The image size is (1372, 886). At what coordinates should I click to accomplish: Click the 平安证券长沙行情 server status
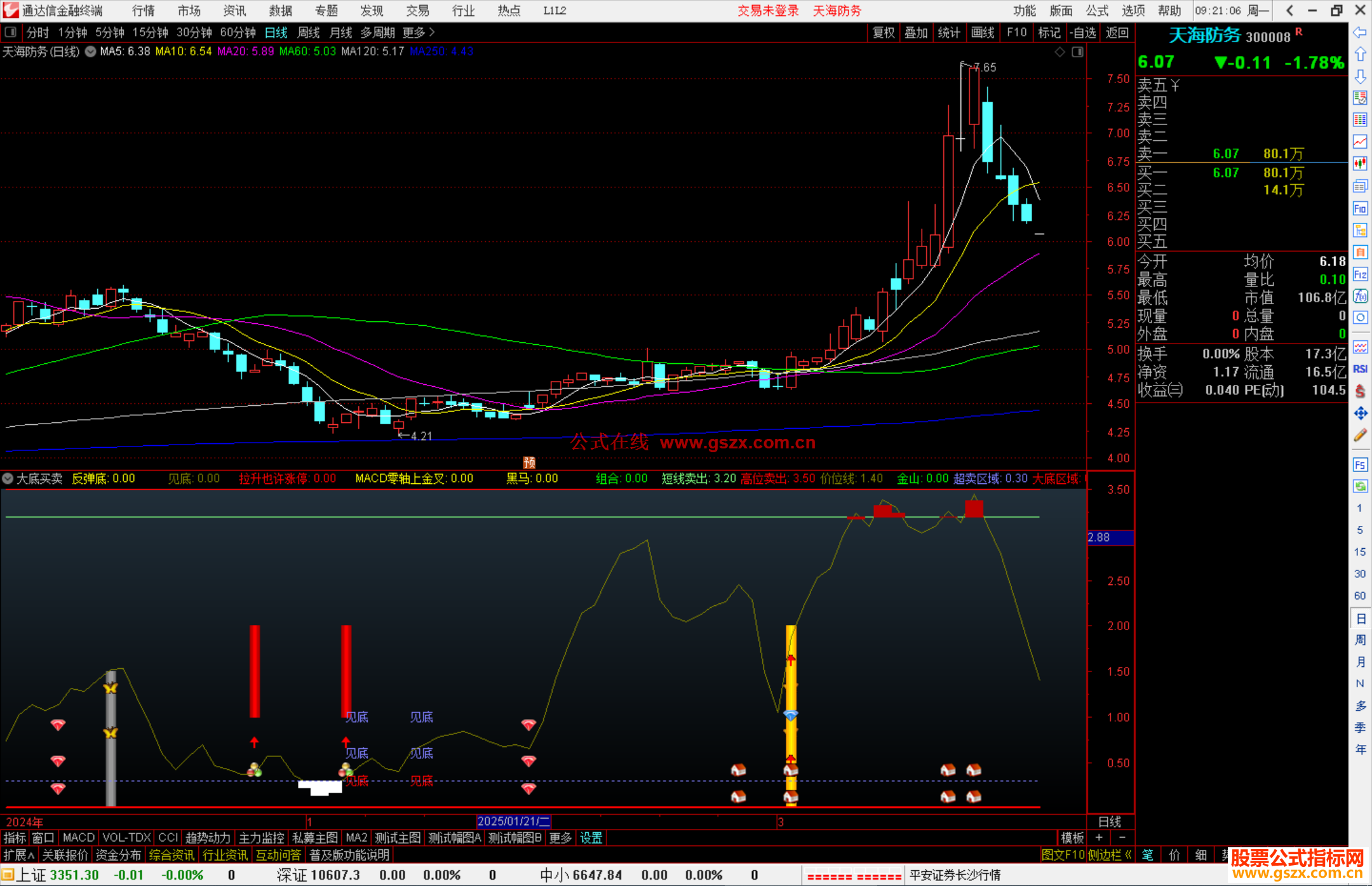click(x=955, y=875)
